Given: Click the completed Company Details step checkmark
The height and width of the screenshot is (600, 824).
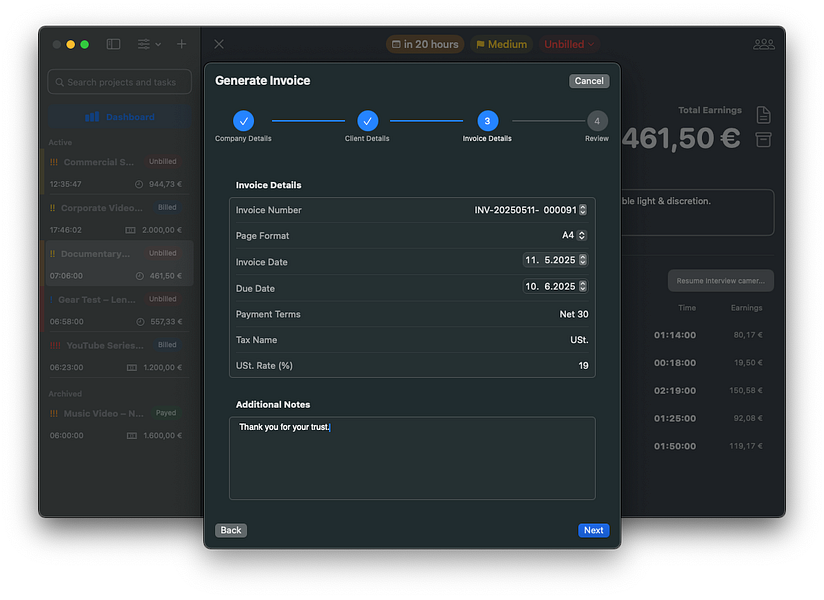Looking at the screenshot, I should tap(243, 121).
